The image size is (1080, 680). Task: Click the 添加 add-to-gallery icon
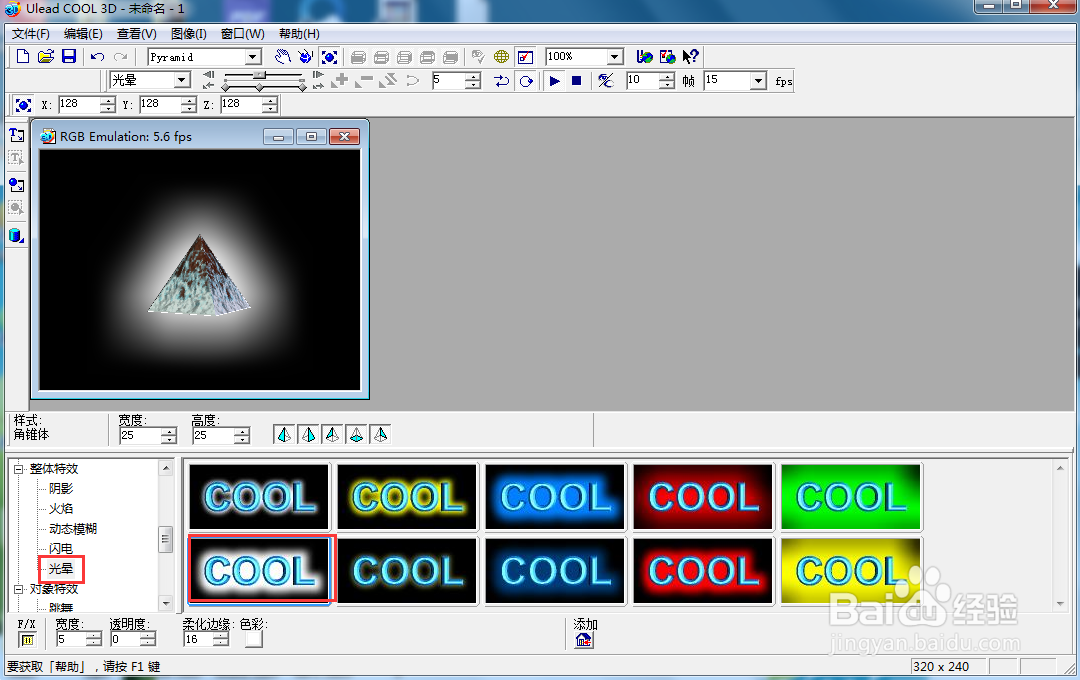coord(583,640)
